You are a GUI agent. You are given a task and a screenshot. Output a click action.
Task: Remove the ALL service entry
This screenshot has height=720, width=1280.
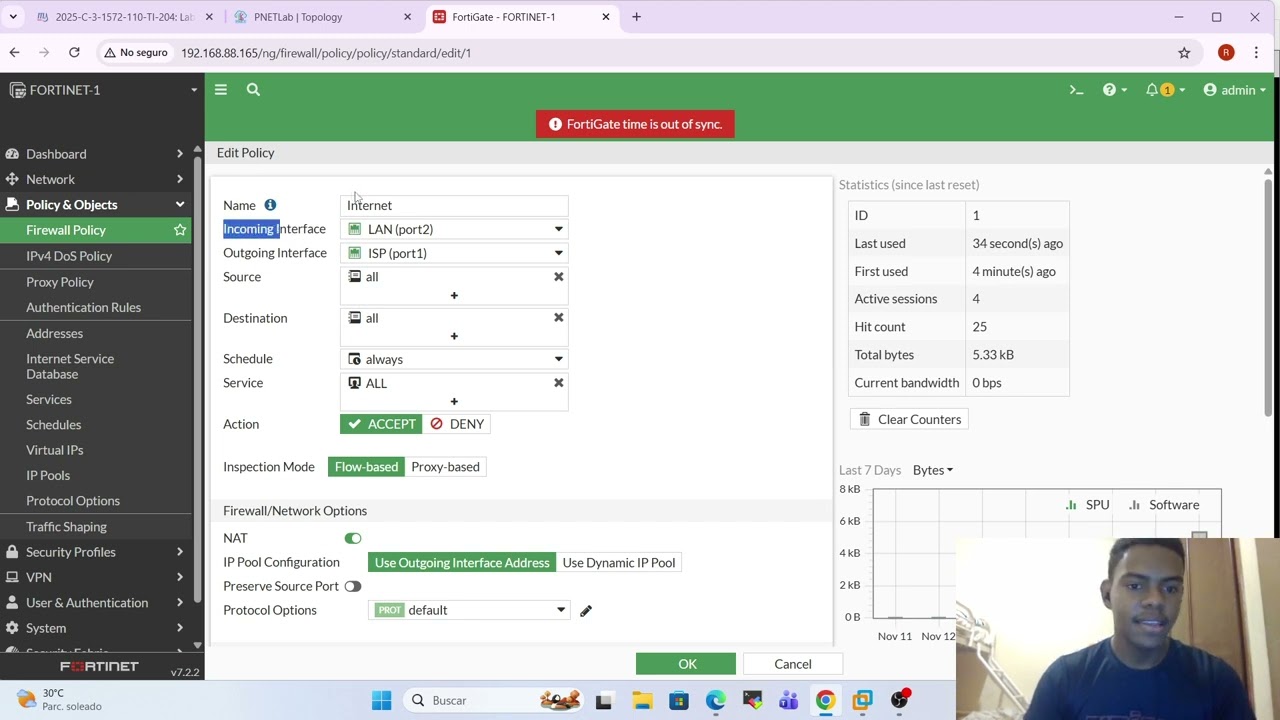pos(559,383)
